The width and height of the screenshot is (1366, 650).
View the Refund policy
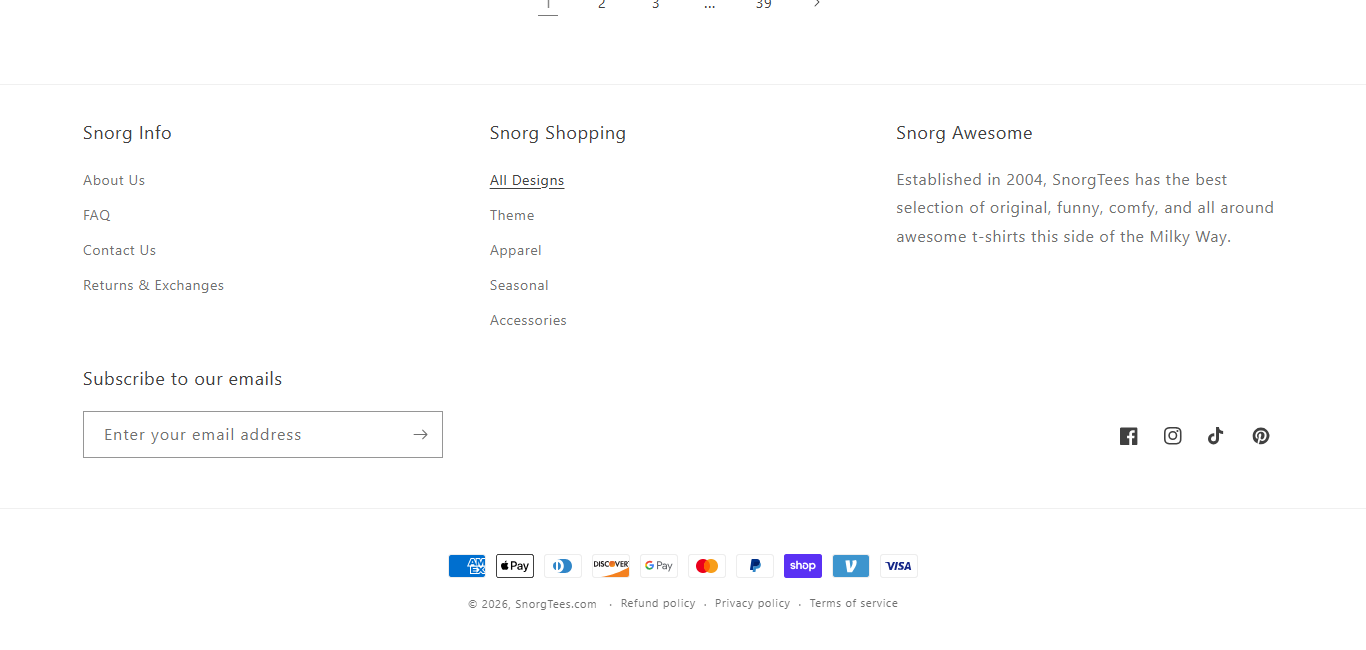pyautogui.click(x=658, y=603)
